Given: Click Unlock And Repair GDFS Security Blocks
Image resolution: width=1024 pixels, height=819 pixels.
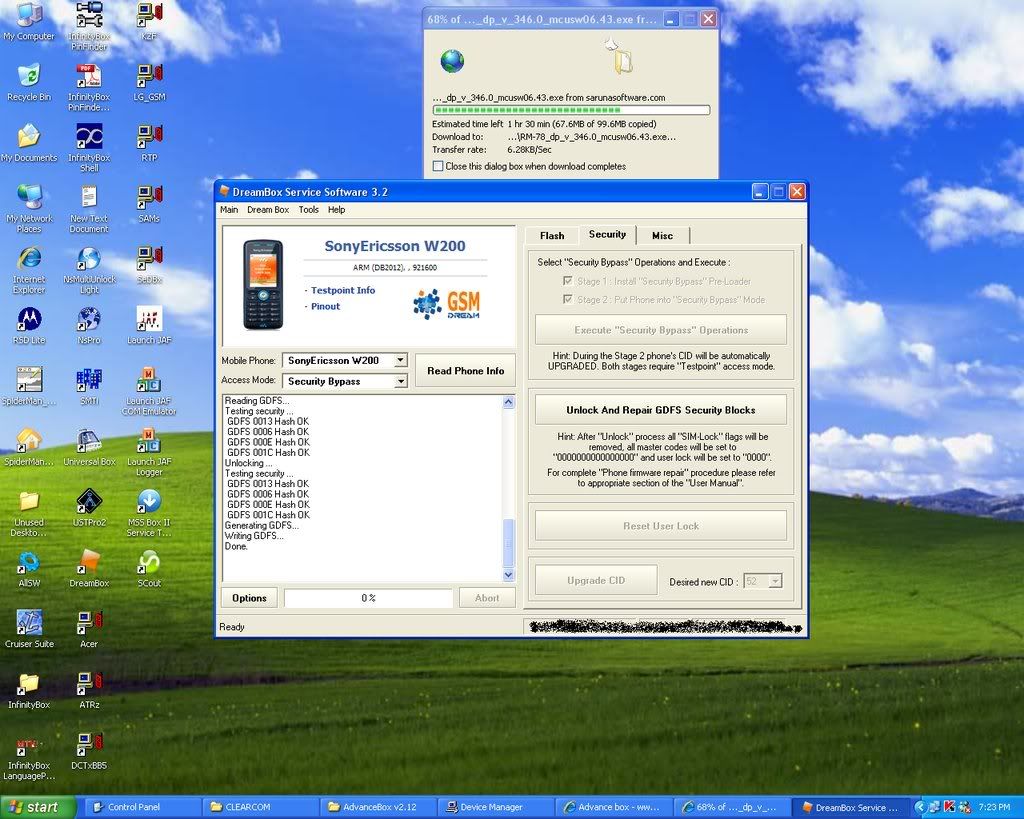Looking at the screenshot, I should (x=660, y=410).
